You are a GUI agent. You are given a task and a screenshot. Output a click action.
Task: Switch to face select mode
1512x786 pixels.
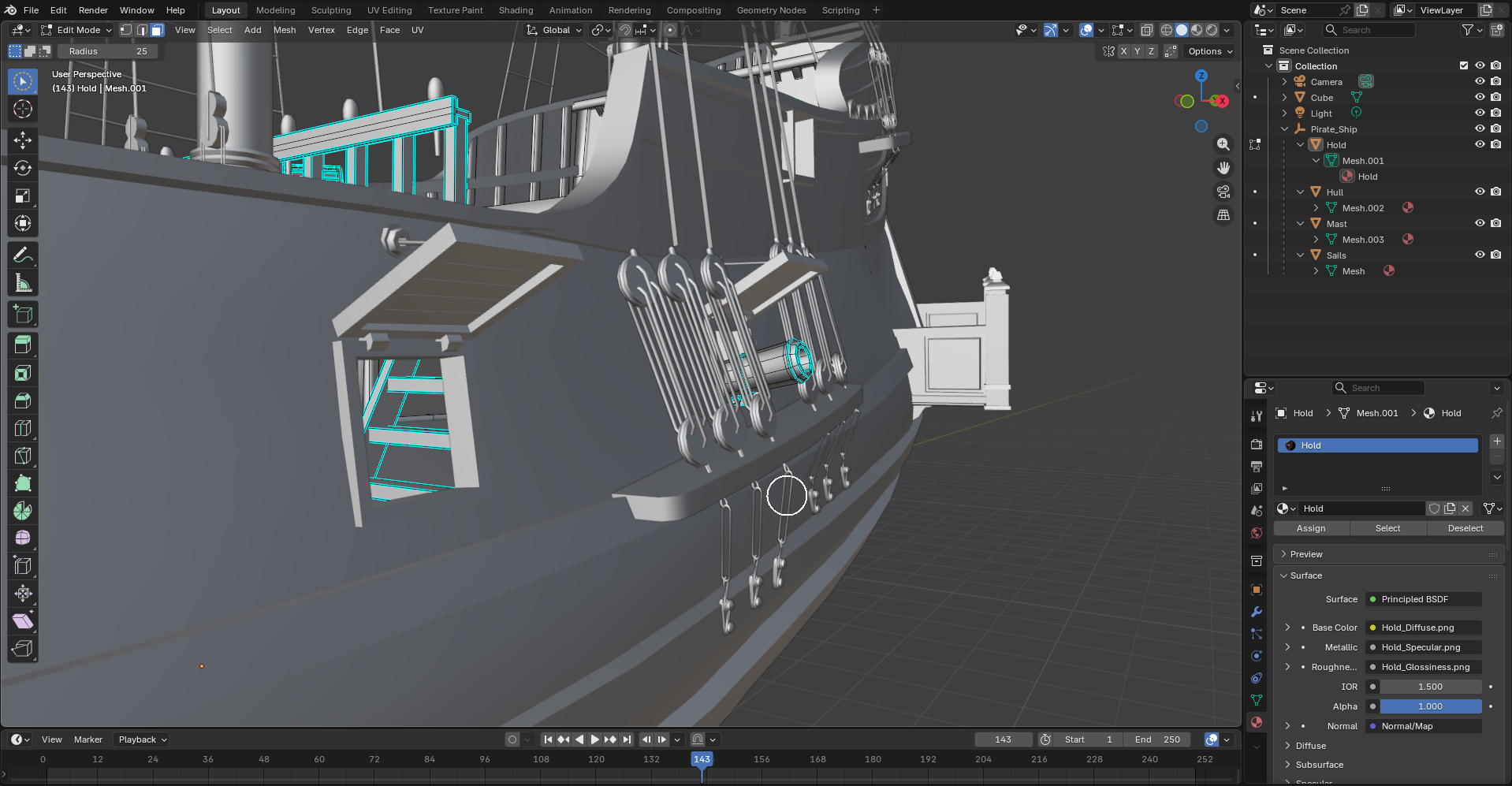click(x=158, y=30)
